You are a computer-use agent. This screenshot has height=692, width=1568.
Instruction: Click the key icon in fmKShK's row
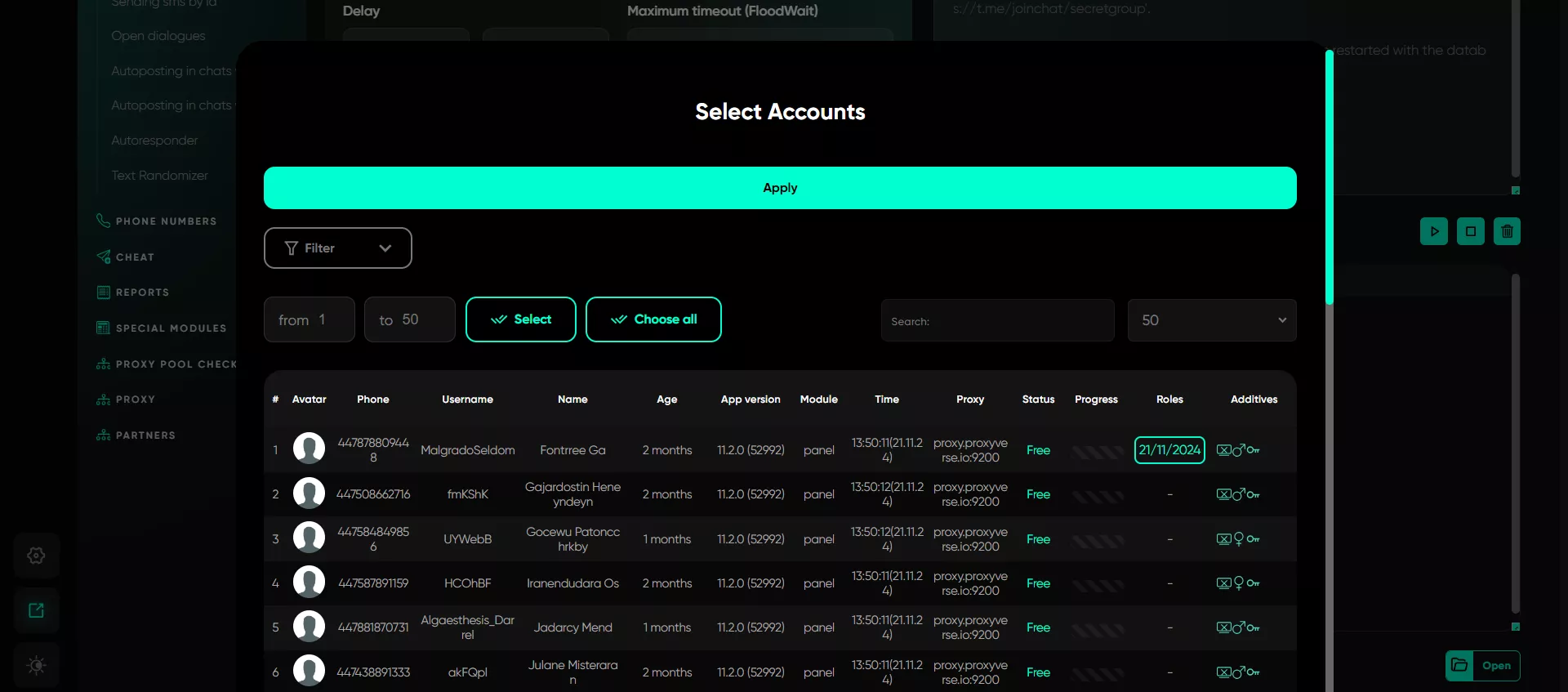coord(1253,494)
